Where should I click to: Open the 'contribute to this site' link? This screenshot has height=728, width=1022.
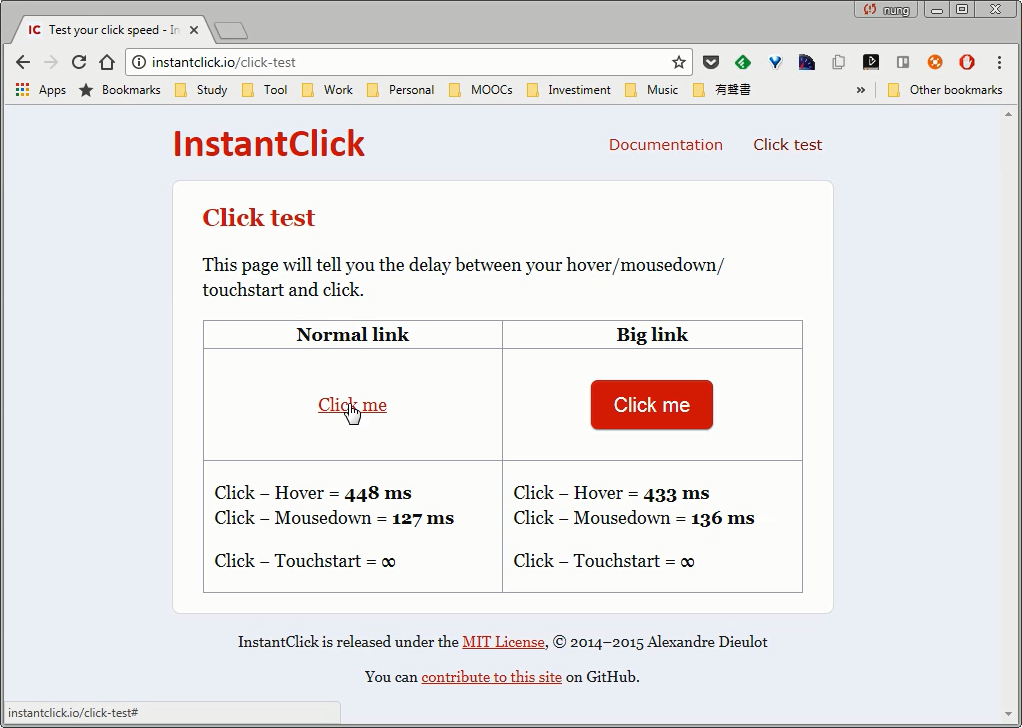(491, 677)
